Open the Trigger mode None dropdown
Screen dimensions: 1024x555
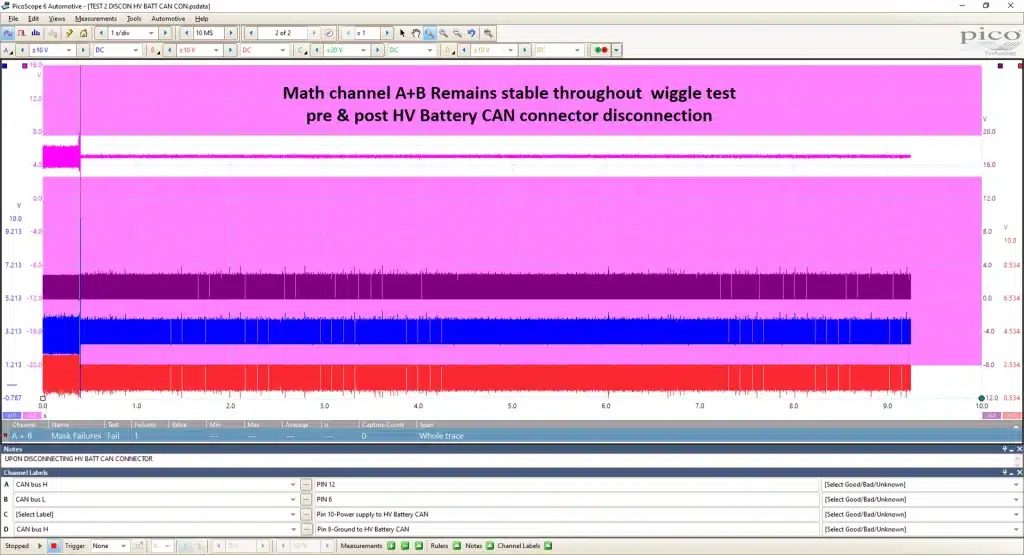(x=123, y=546)
